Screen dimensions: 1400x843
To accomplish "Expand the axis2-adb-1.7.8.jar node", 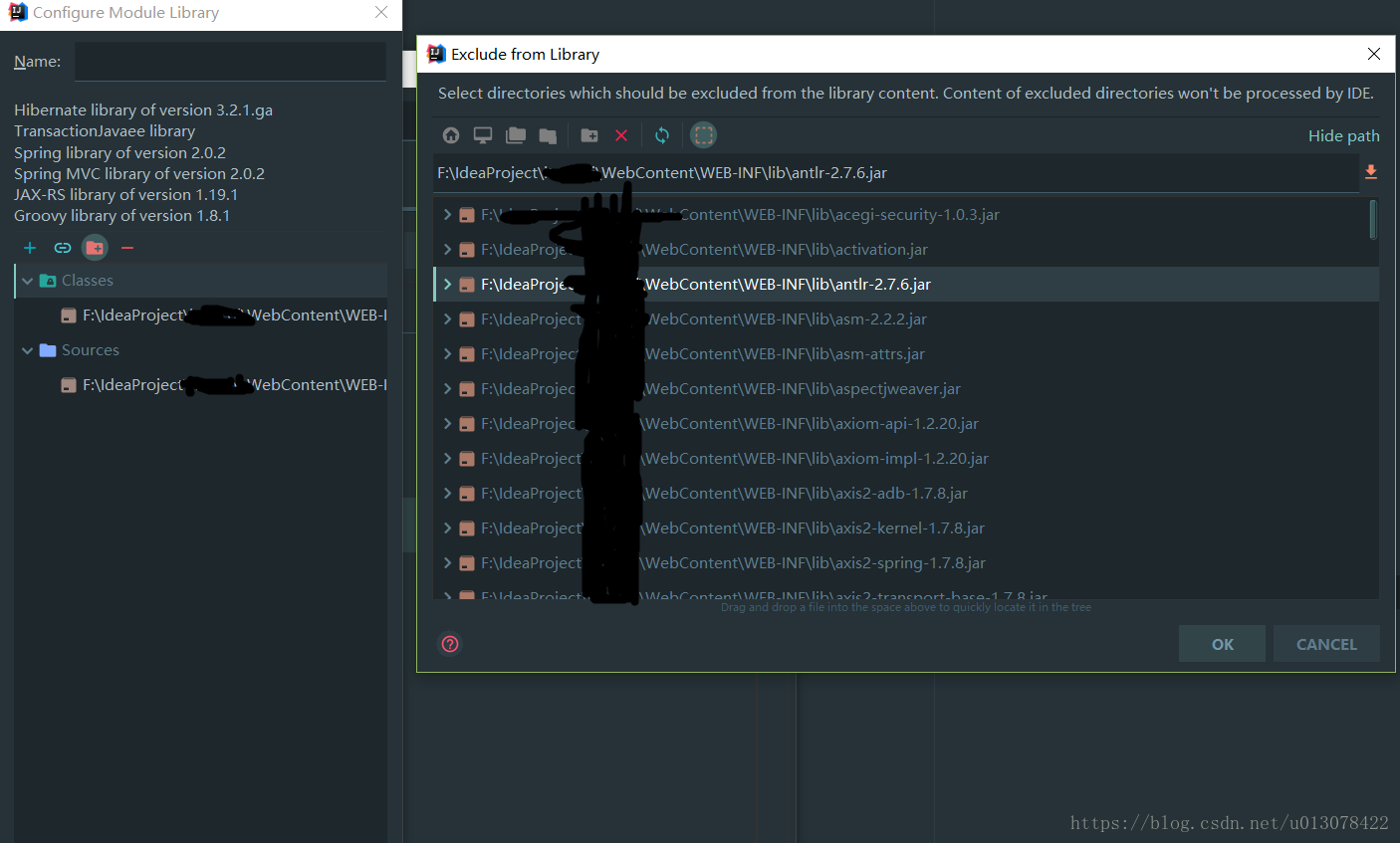I will pos(447,494).
